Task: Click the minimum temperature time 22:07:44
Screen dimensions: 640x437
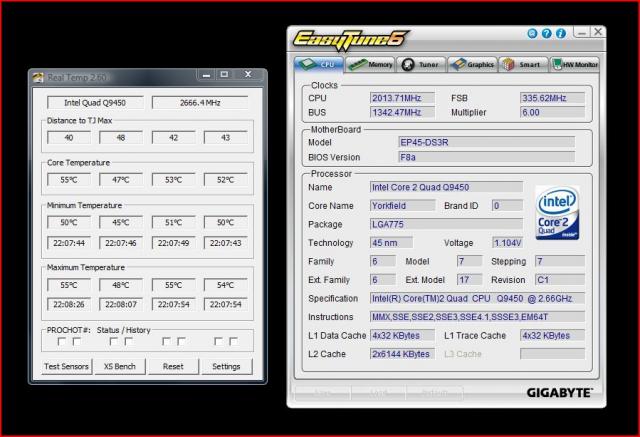Action: [69, 243]
